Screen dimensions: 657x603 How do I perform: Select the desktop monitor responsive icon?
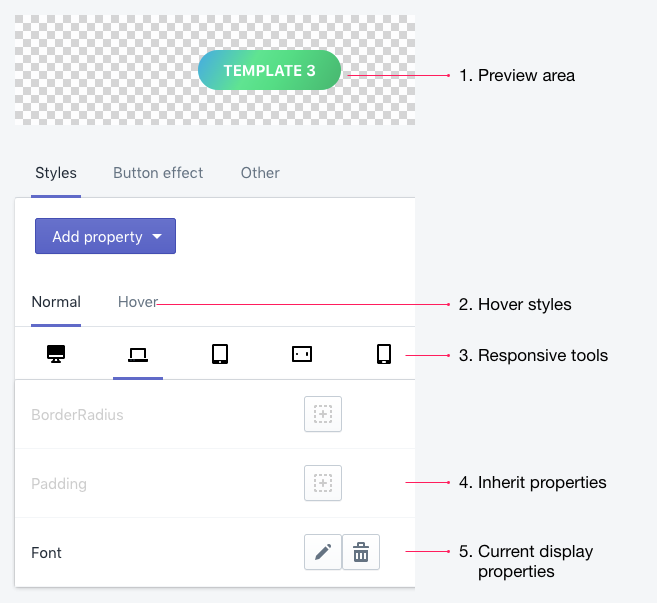click(x=56, y=354)
